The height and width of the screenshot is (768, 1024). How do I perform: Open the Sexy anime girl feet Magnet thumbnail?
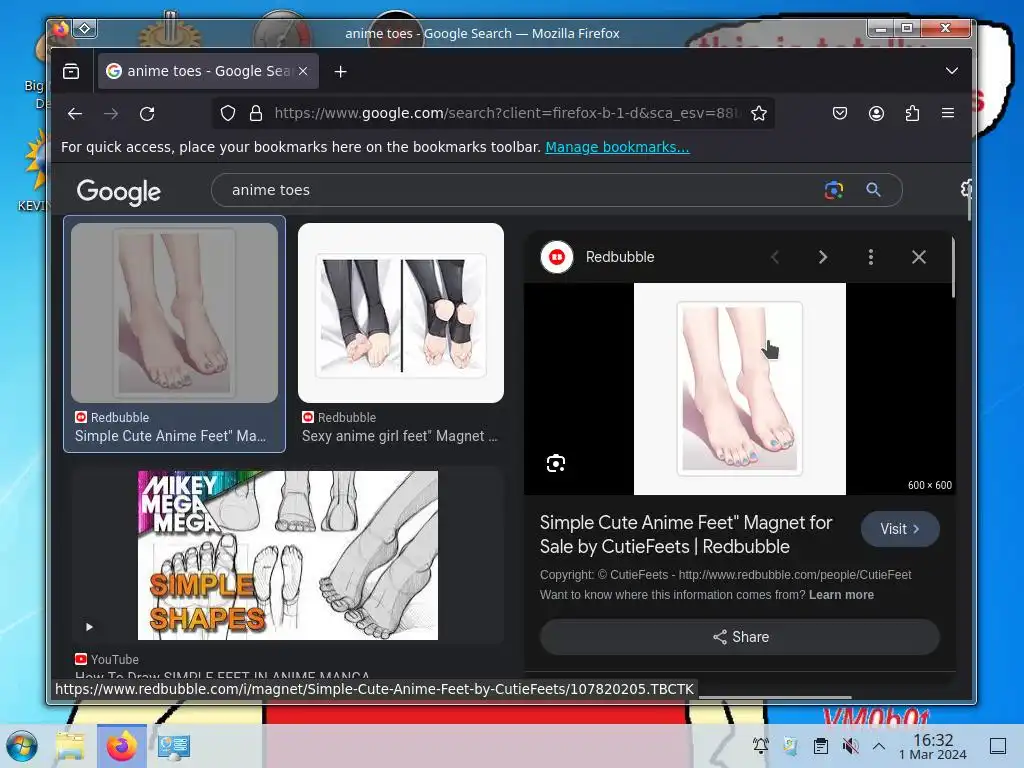pos(401,313)
